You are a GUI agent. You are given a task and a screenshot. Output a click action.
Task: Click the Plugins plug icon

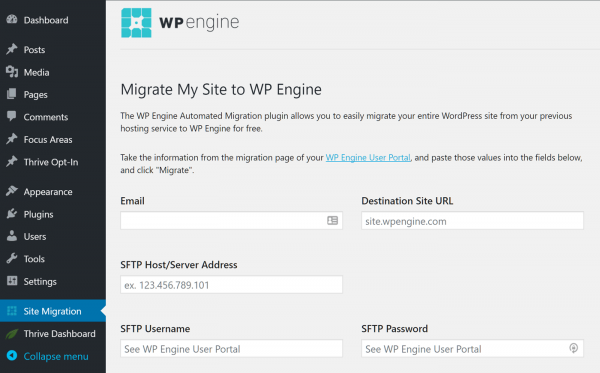12,213
